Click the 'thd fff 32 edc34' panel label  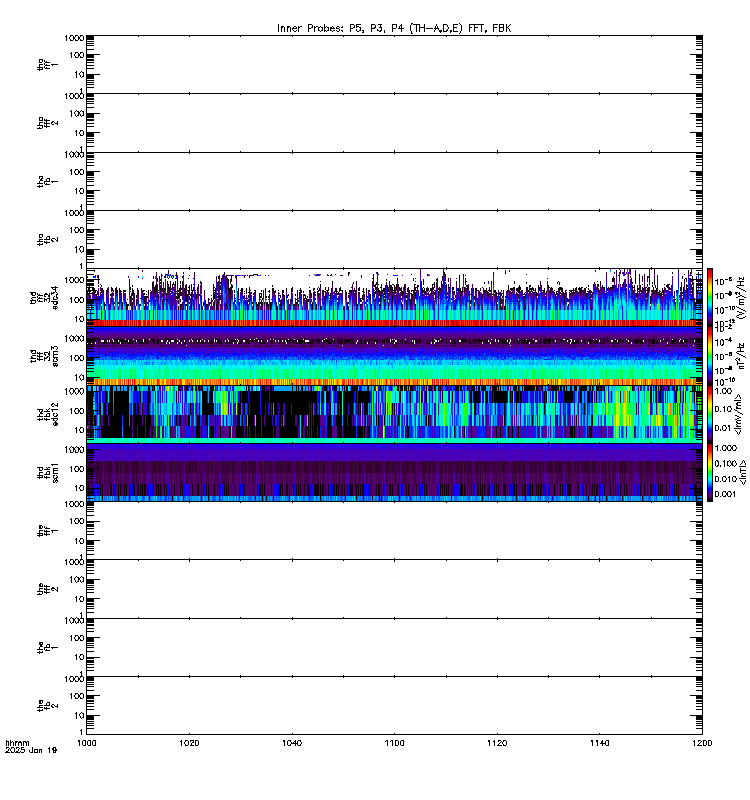click(x=44, y=298)
